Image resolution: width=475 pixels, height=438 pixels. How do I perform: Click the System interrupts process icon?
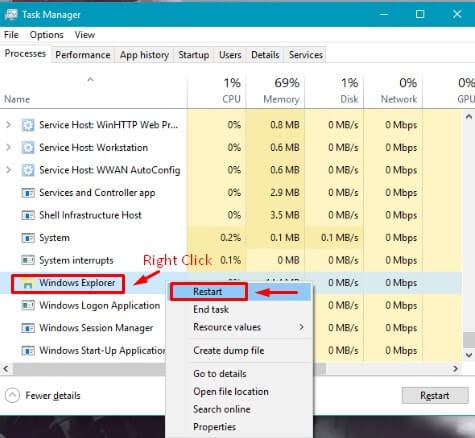(x=28, y=260)
